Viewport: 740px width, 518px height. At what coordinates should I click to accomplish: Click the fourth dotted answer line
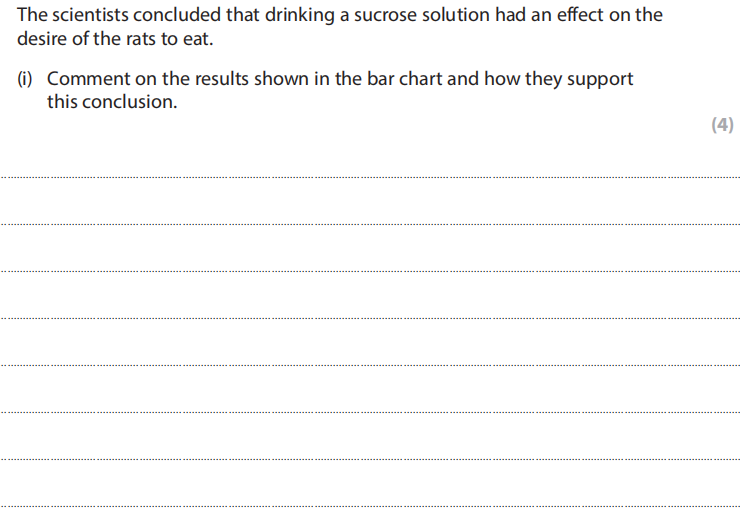[370, 318]
